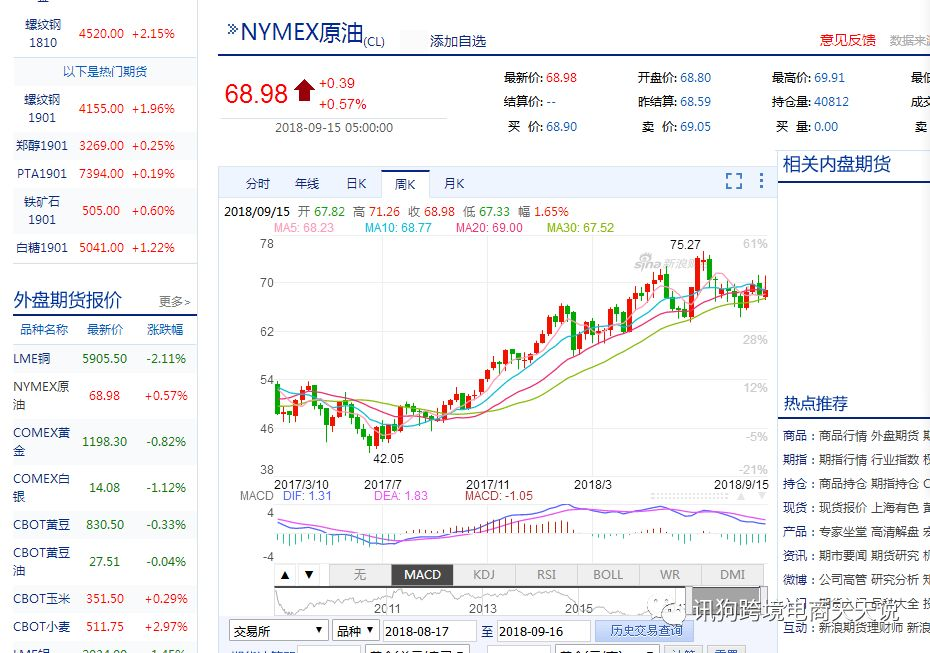Select the 无 indicator option
Image resolution: width=930 pixels, height=653 pixels.
(360, 575)
